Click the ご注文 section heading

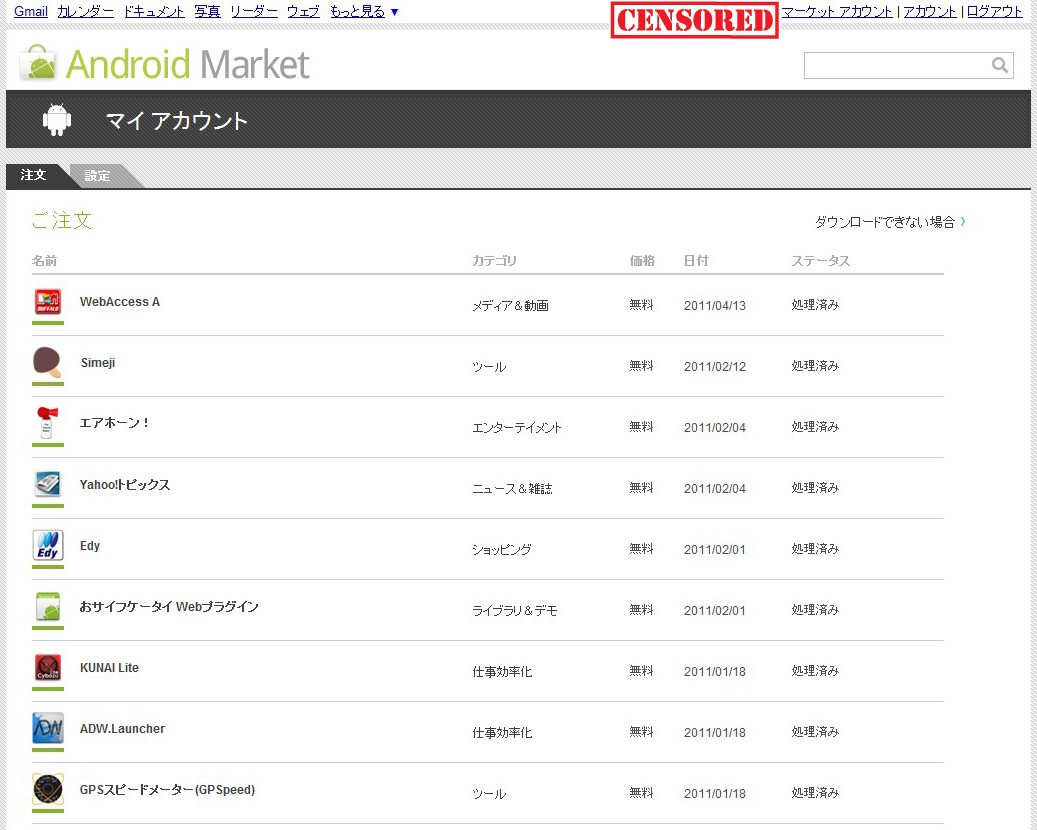(x=62, y=220)
